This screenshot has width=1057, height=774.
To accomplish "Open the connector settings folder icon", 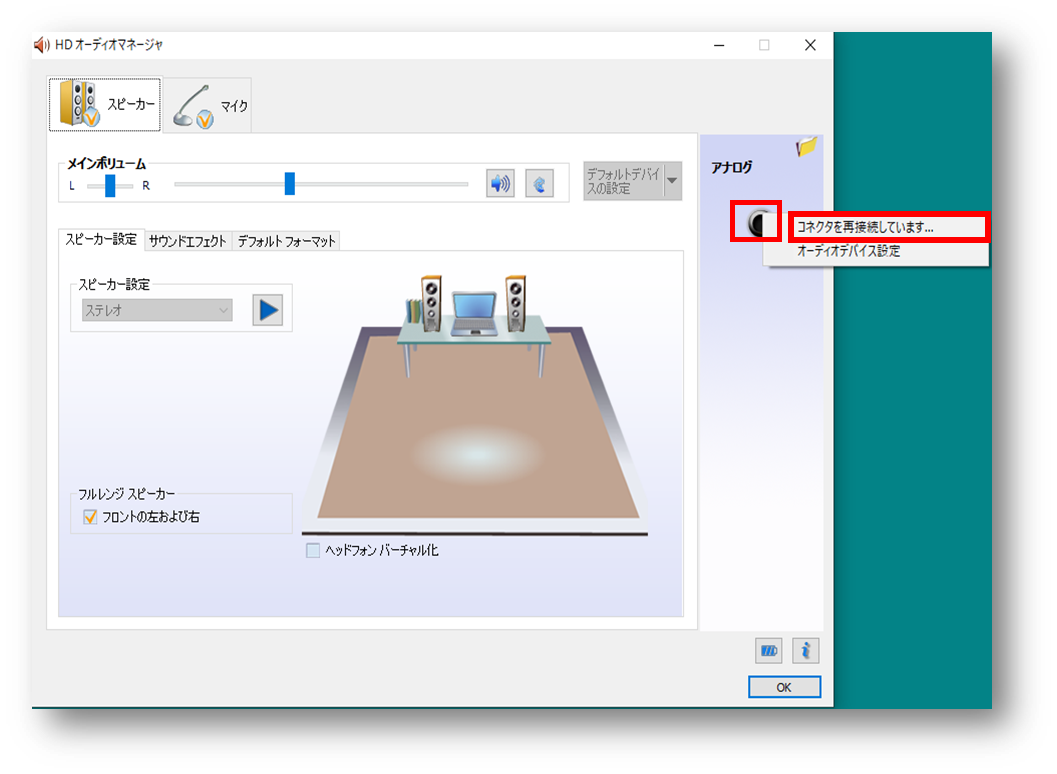I will (x=806, y=146).
